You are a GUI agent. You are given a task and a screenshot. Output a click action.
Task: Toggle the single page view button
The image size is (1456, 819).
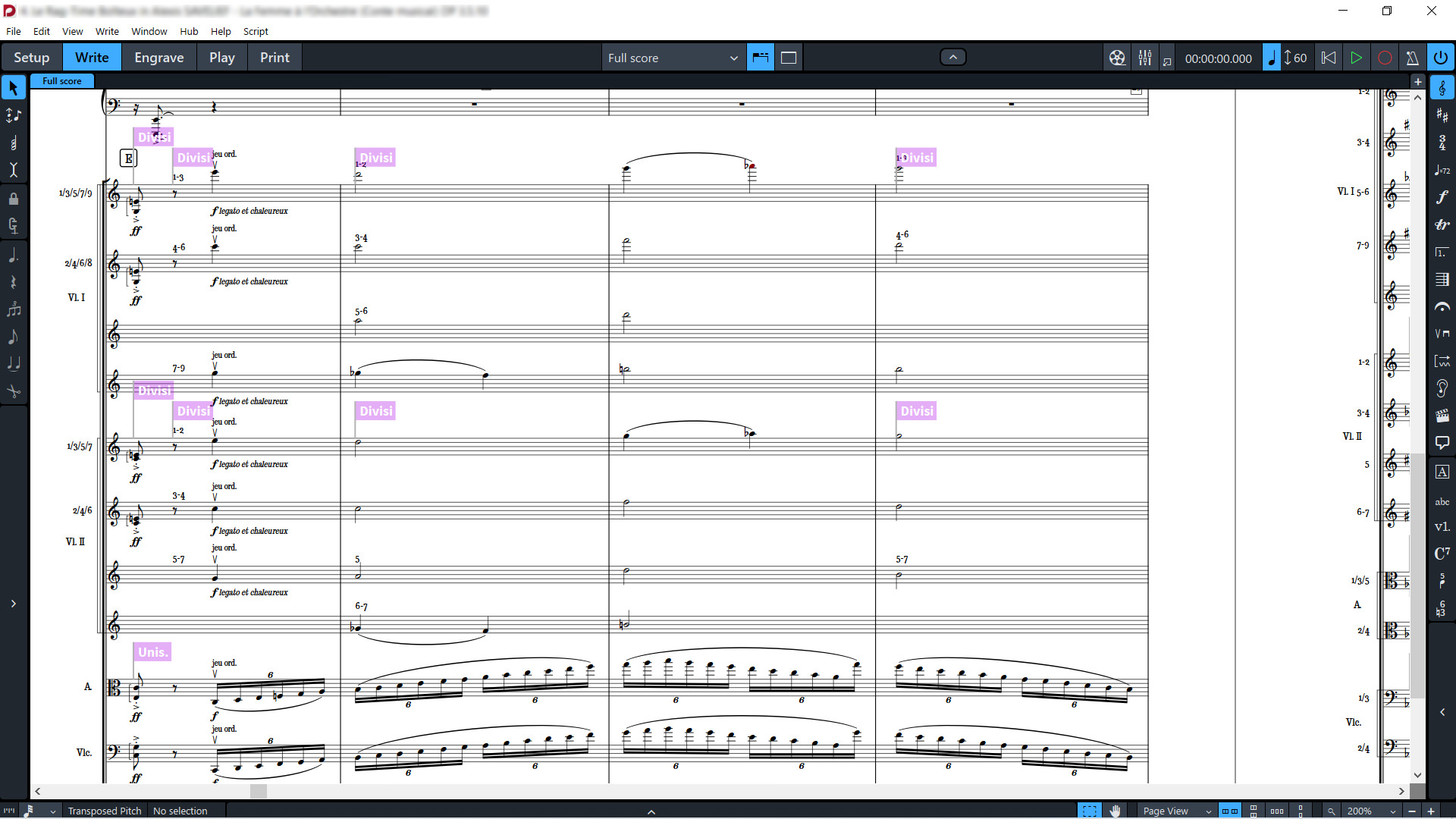tap(789, 58)
